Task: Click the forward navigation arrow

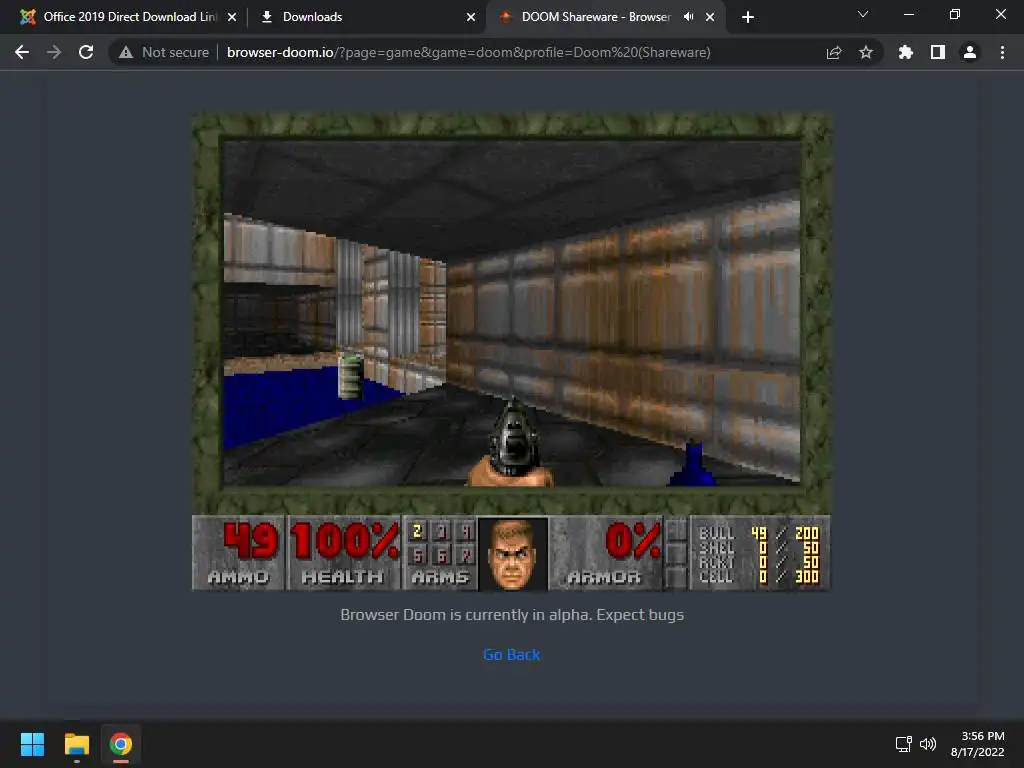Action: (x=54, y=52)
